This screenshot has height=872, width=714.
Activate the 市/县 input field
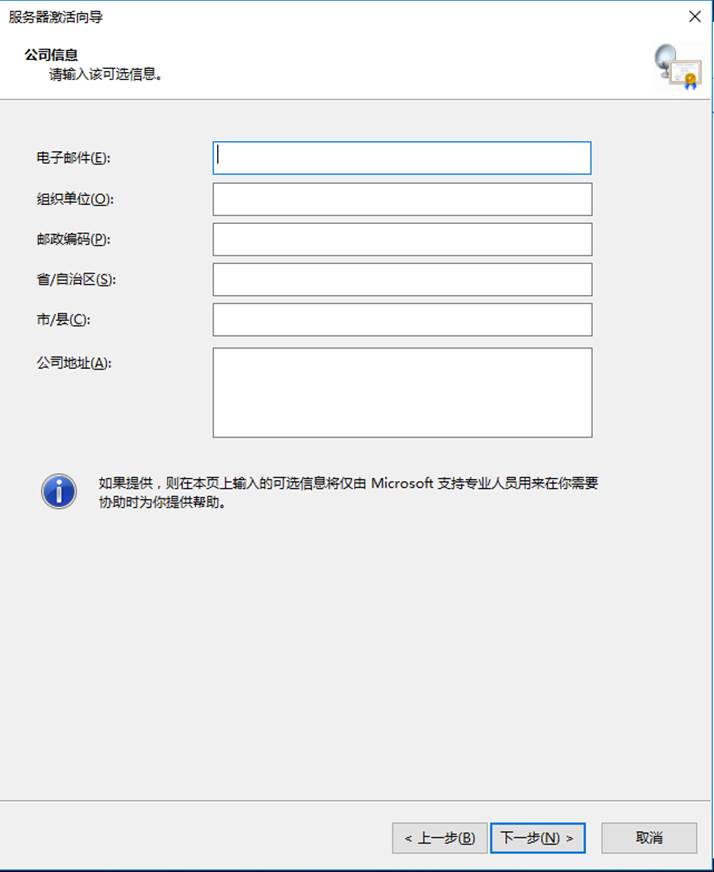402,319
